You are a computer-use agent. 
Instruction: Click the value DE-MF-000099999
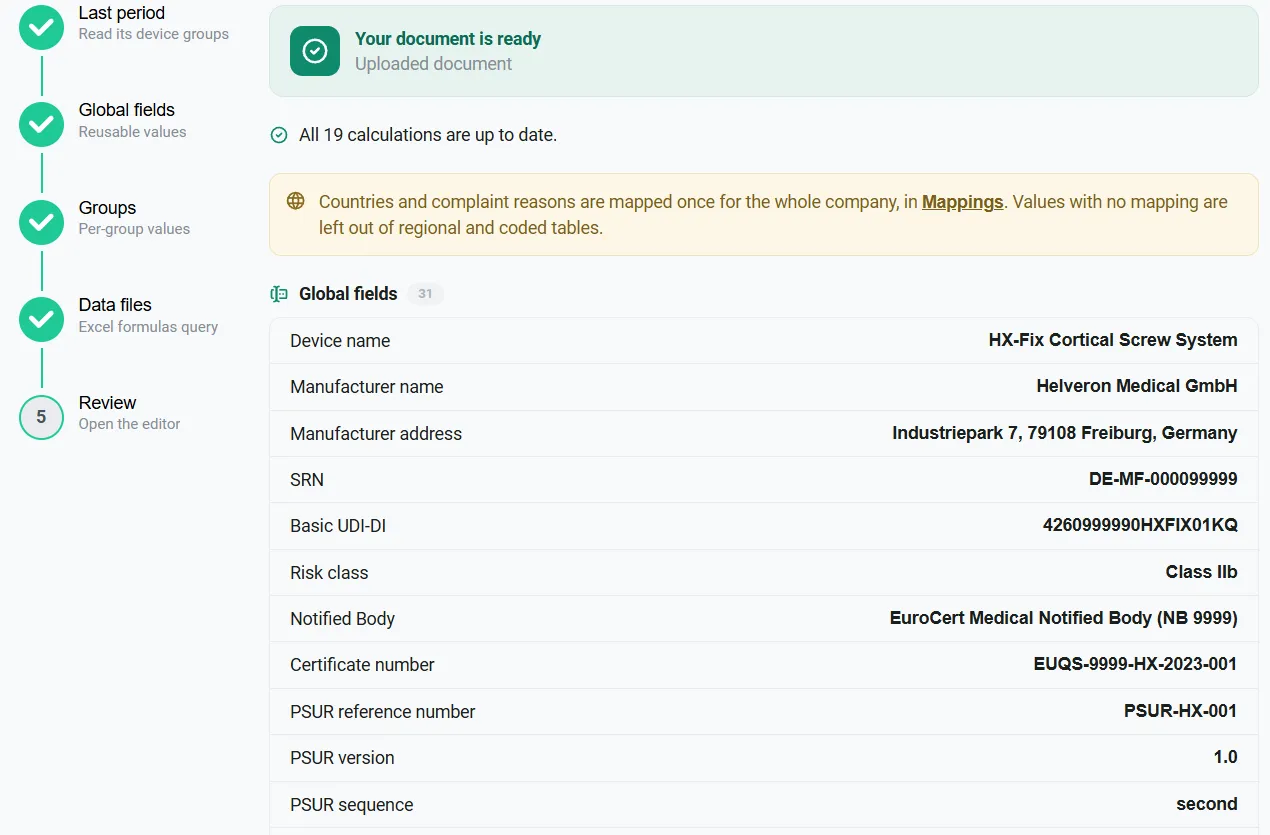click(x=1163, y=479)
